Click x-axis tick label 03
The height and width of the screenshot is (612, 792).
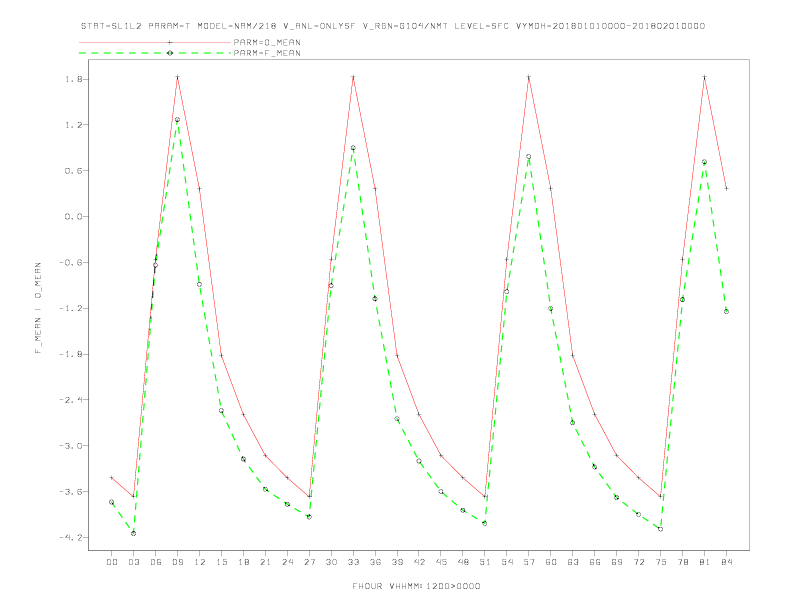[133, 562]
